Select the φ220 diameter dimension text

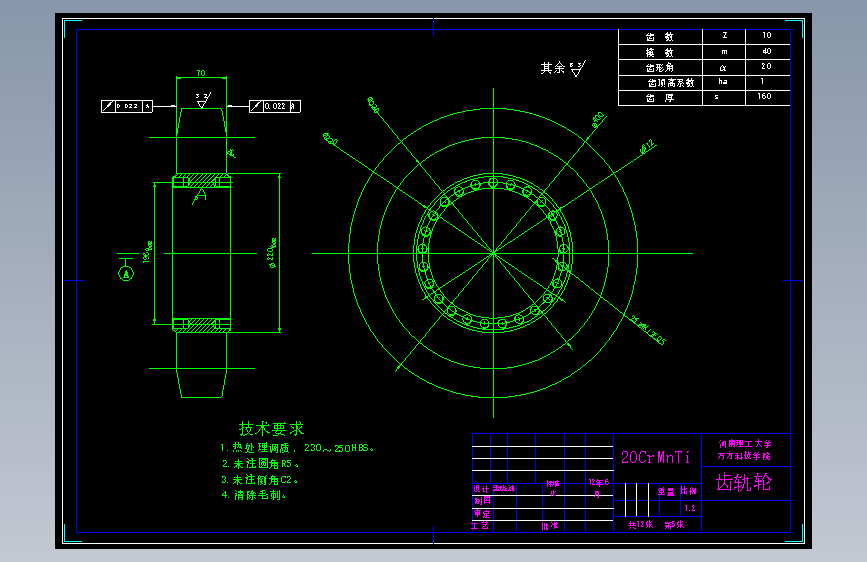click(x=272, y=254)
